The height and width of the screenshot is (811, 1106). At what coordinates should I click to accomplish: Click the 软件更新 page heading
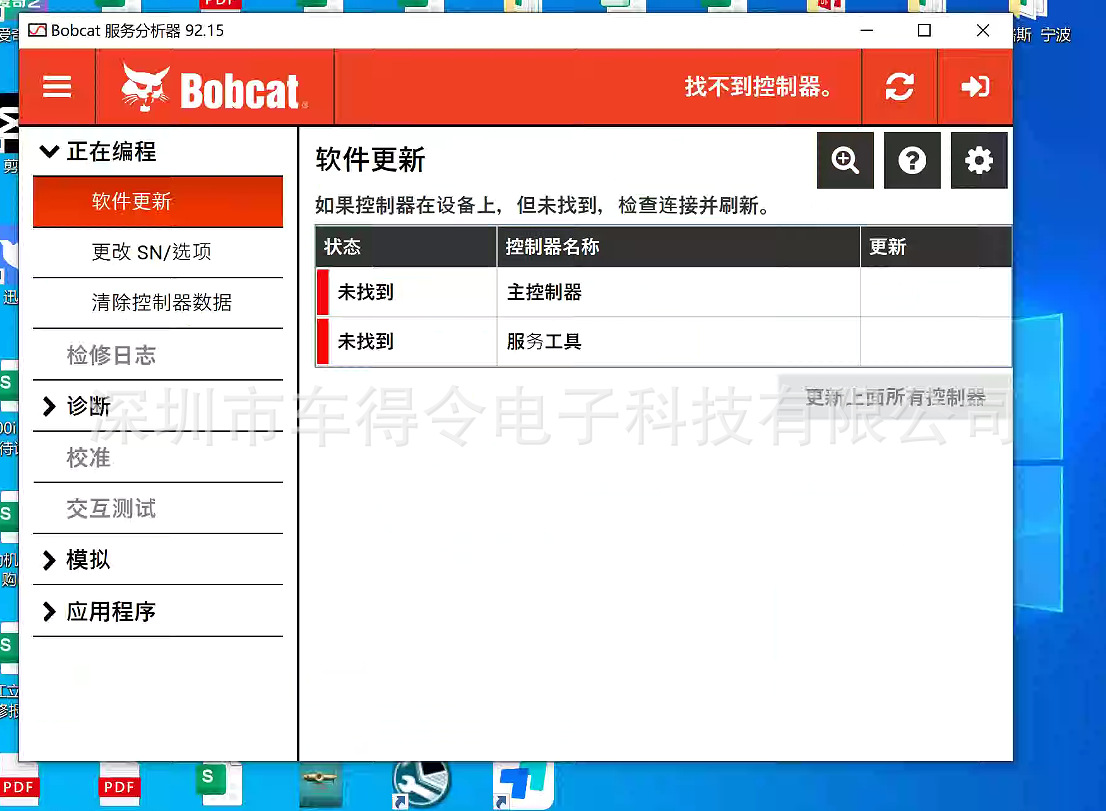[370, 159]
